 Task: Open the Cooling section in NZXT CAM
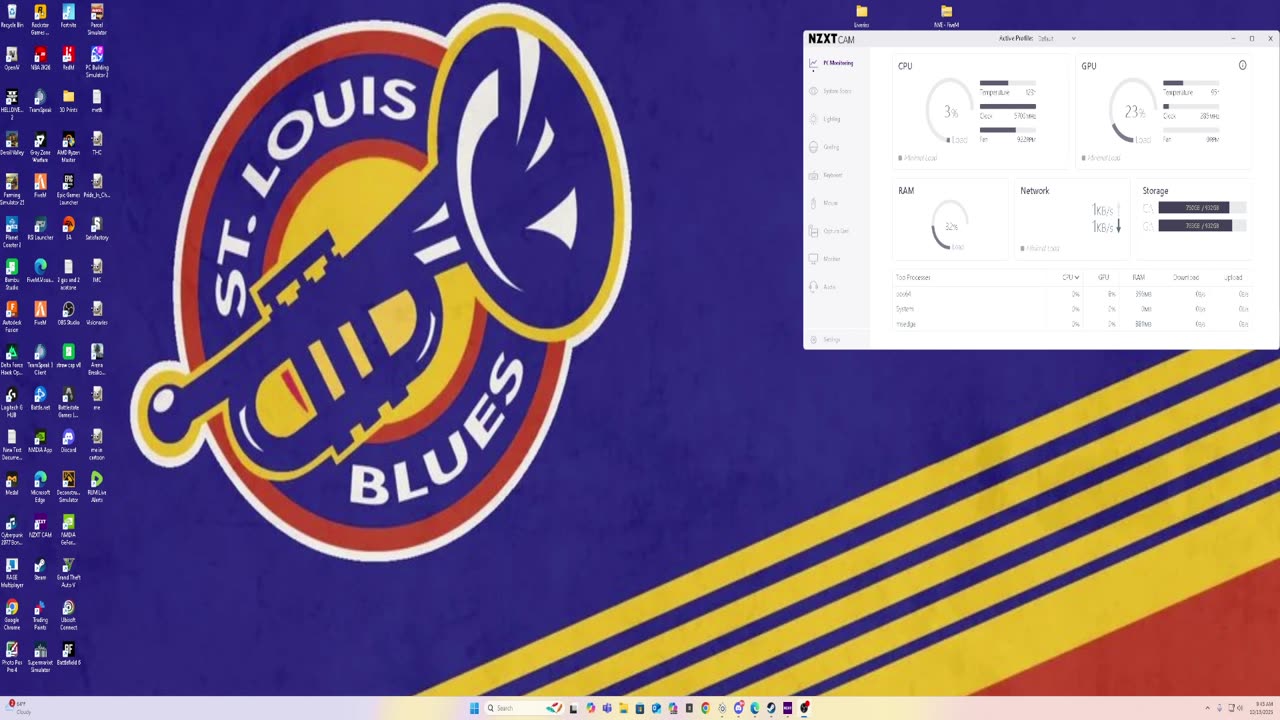825,147
